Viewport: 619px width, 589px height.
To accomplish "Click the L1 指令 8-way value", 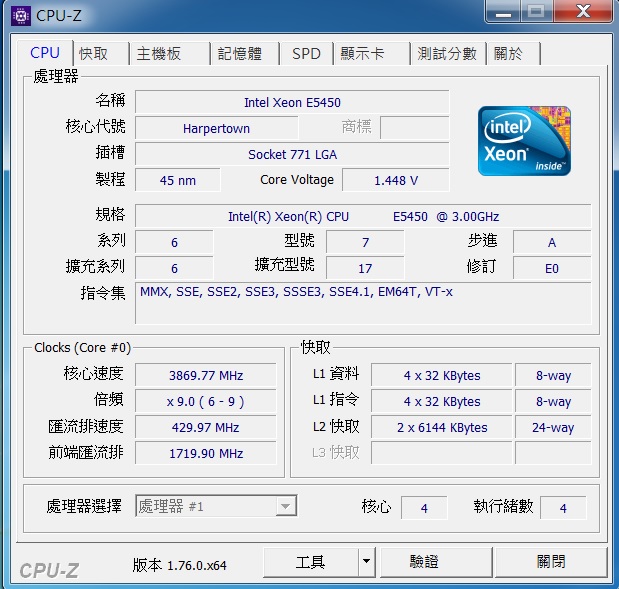I will (x=553, y=401).
